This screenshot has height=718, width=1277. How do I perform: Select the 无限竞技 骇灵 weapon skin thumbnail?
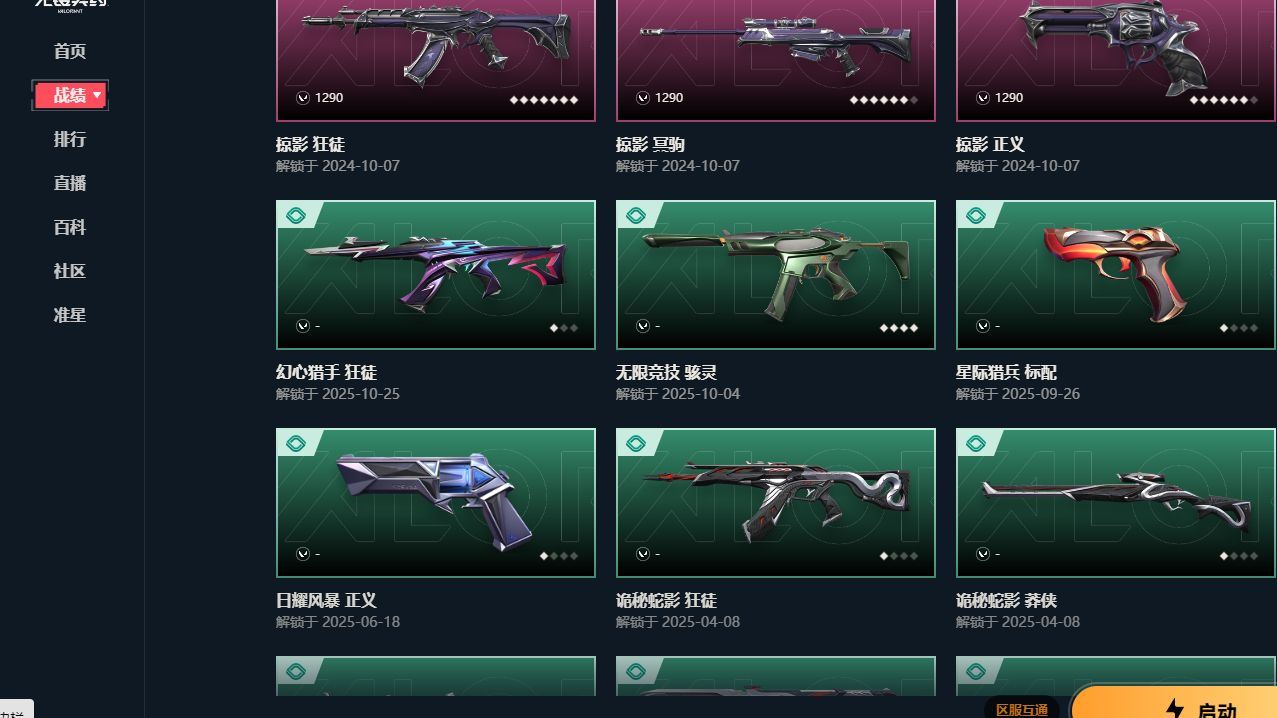click(776, 275)
